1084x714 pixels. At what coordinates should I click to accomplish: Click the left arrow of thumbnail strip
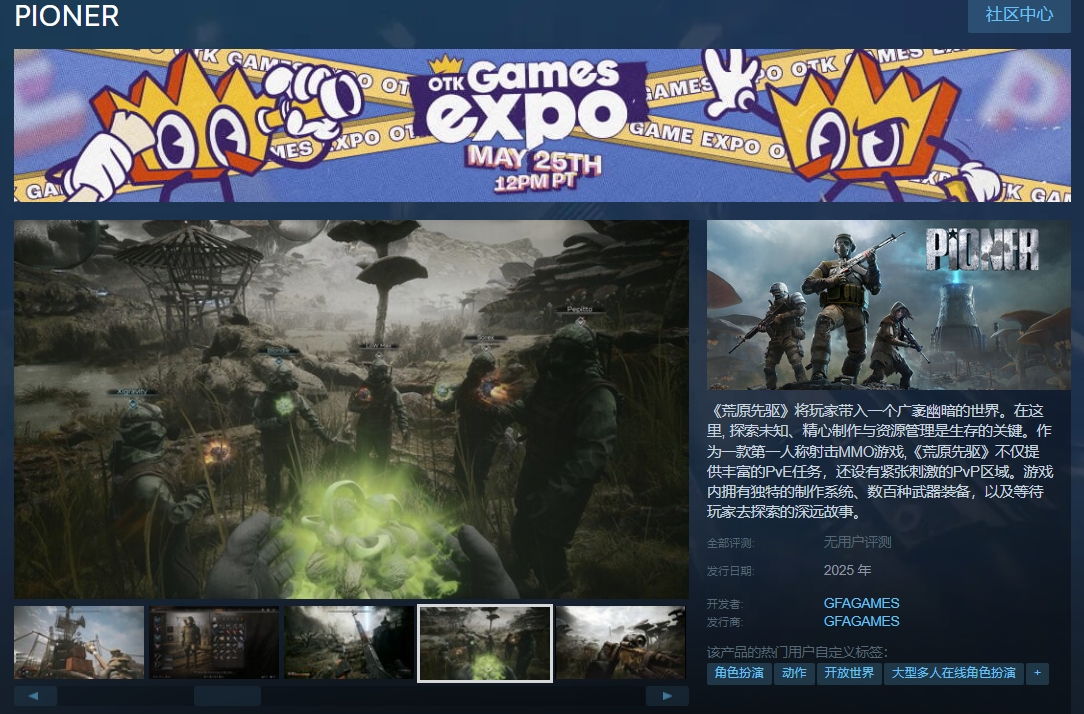pos(35,696)
